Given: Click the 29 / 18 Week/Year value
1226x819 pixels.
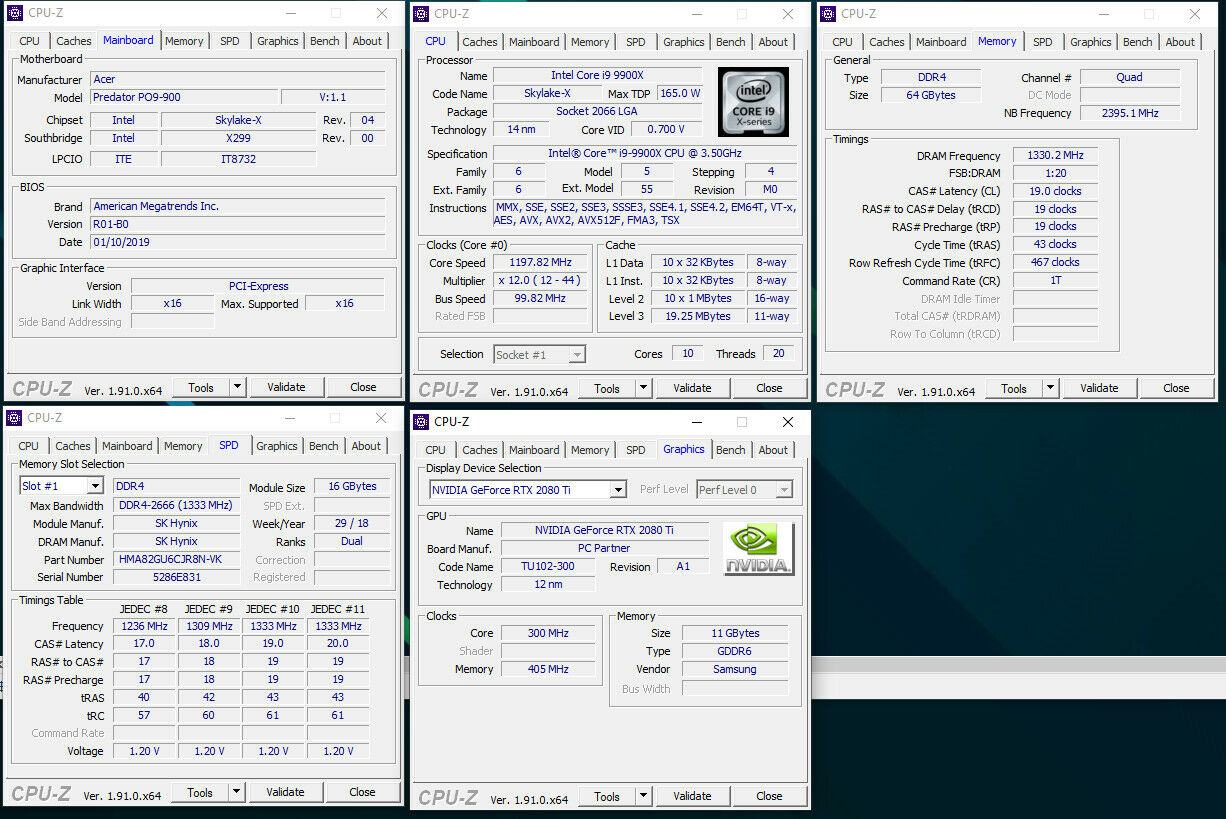Looking at the screenshot, I should pyautogui.click(x=352, y=523).
